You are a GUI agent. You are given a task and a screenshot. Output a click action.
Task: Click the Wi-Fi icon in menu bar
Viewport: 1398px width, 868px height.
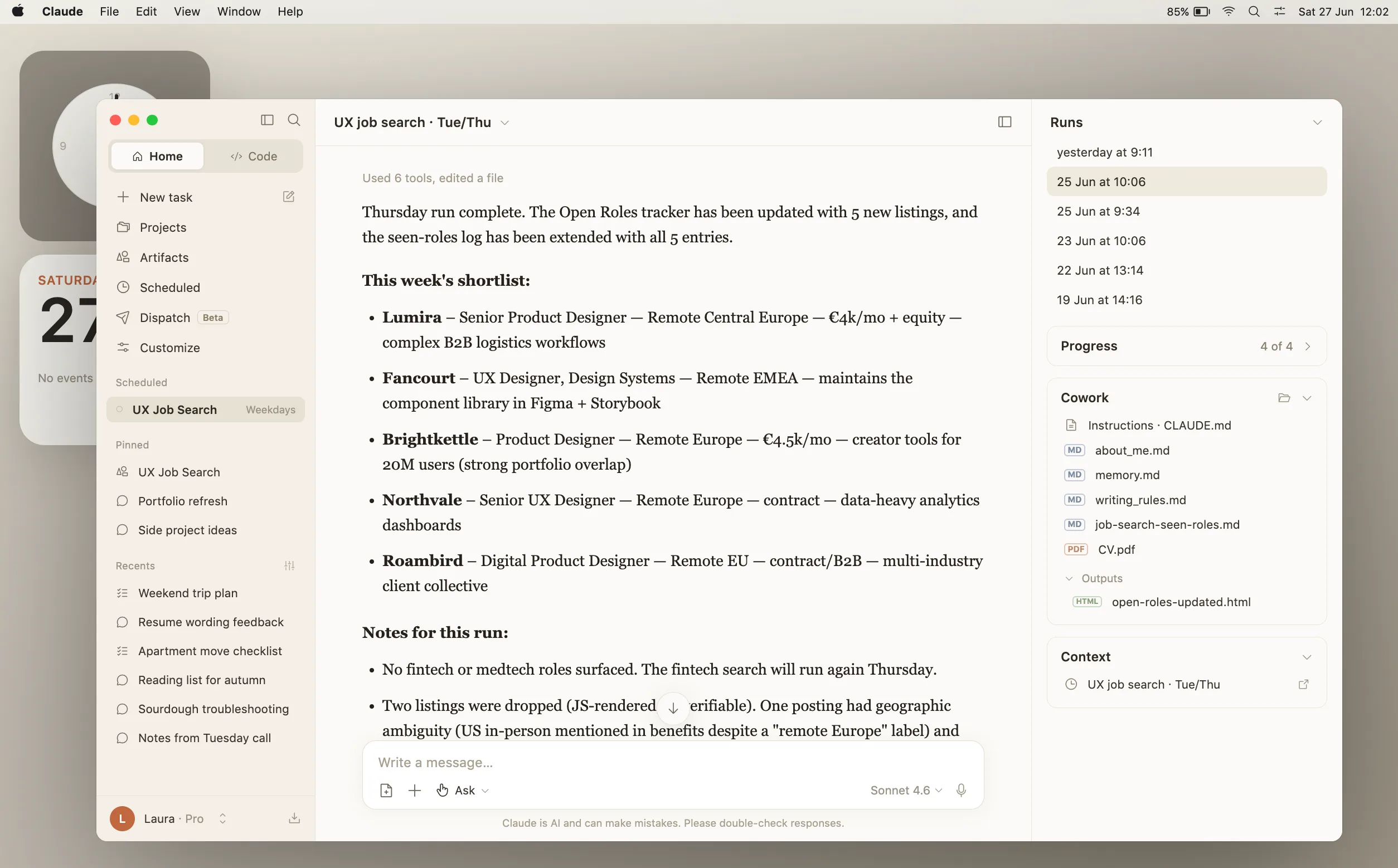1229,12
